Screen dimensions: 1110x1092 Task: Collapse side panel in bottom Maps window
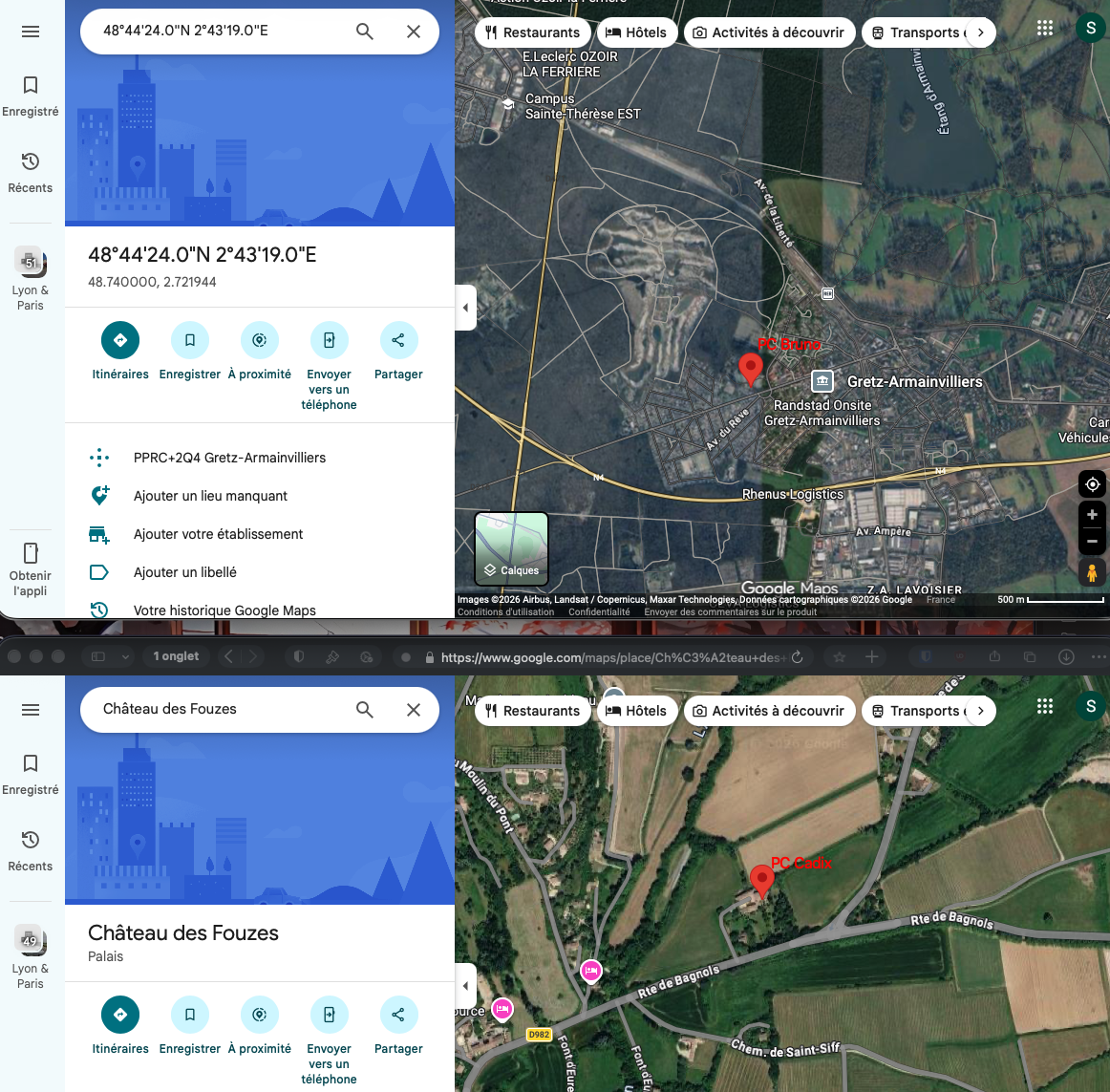click(x=465, y=986)
